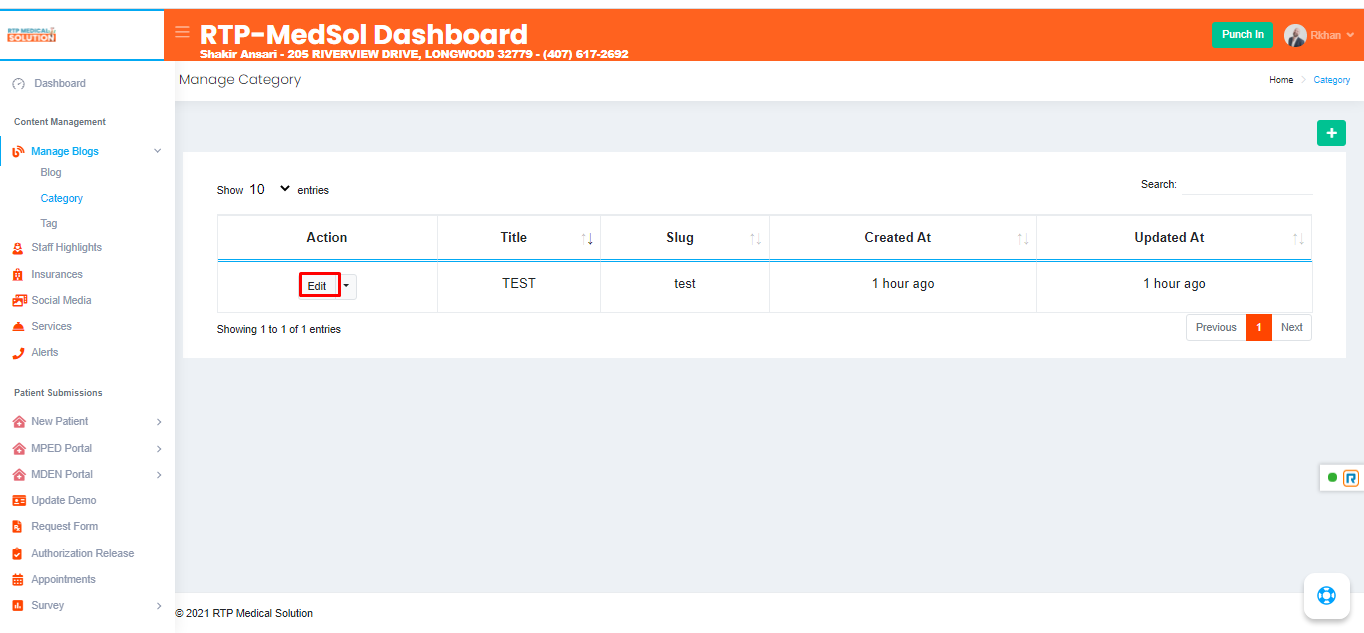Click the Update Demo card icon

[x=18, y=501]
